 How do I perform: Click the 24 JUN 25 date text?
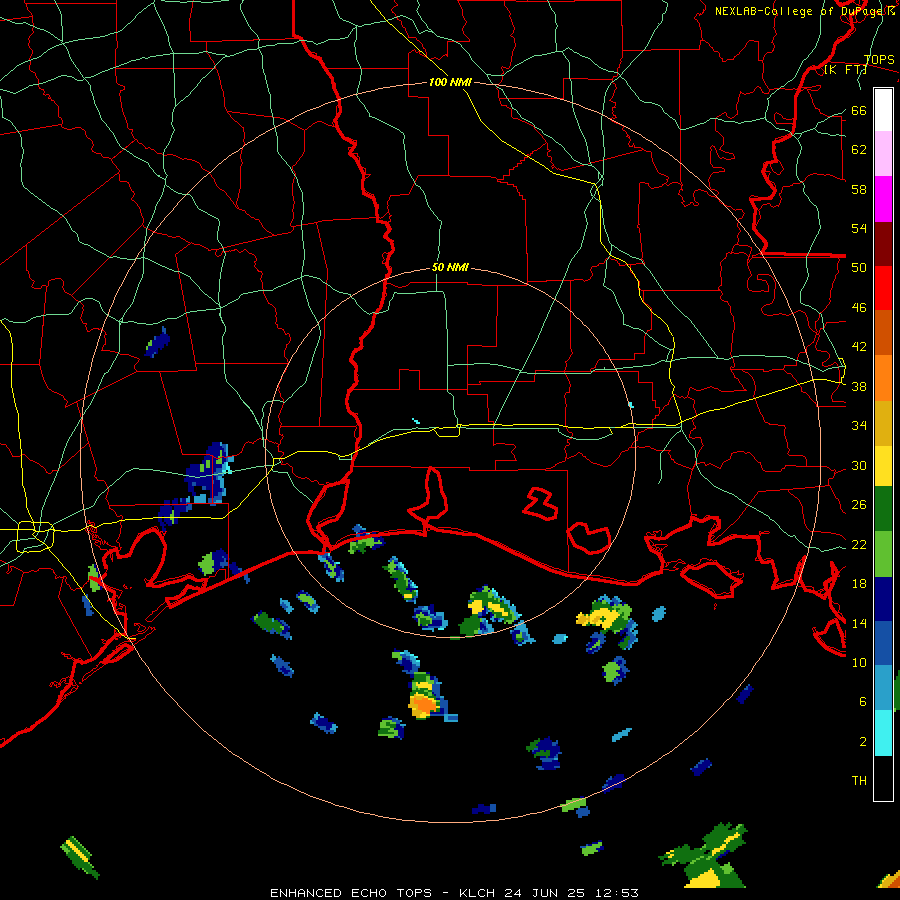click(x=545, y=893)
